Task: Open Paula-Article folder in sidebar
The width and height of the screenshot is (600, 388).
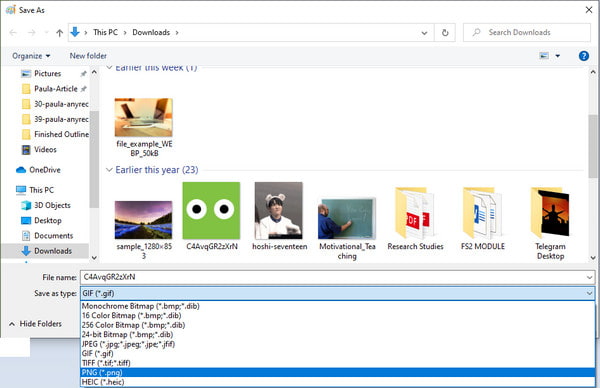Action: click(x=55, y=89)
